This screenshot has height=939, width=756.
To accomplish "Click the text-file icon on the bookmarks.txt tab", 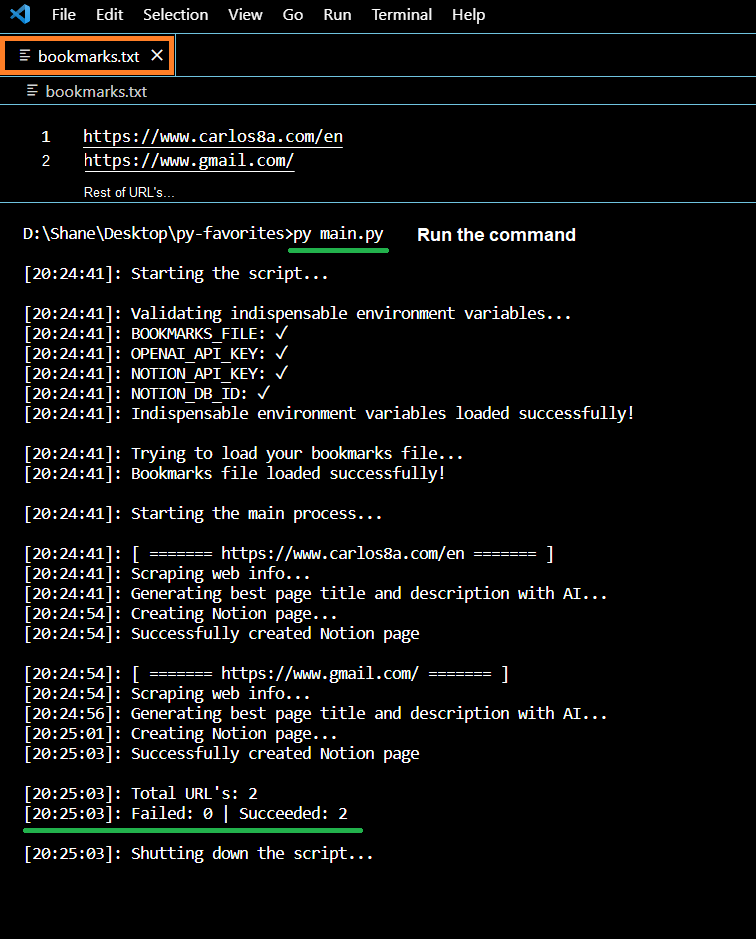I will pyautogui.click(x=25, y=56).
